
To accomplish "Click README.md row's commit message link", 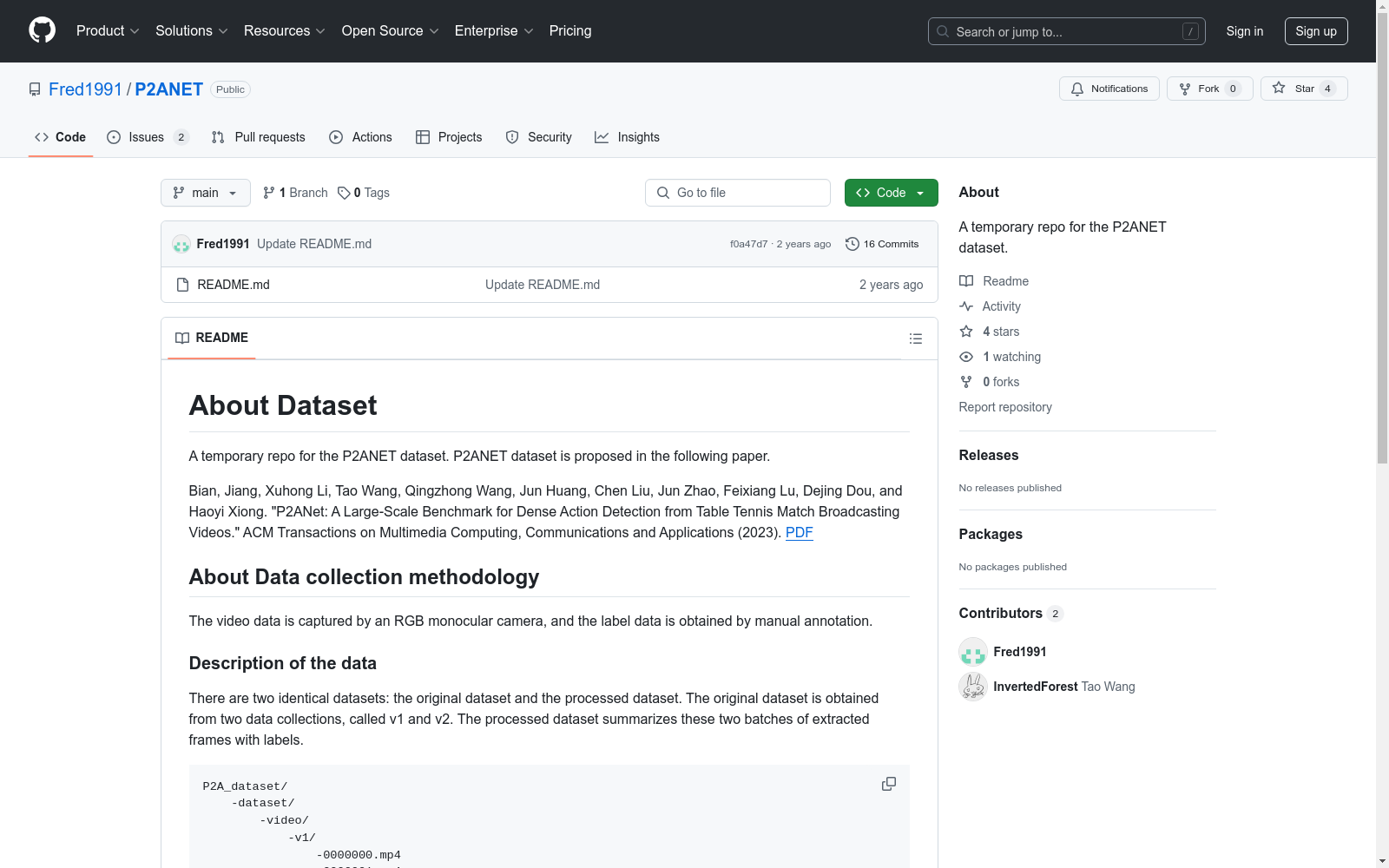I will click(543, 285).
